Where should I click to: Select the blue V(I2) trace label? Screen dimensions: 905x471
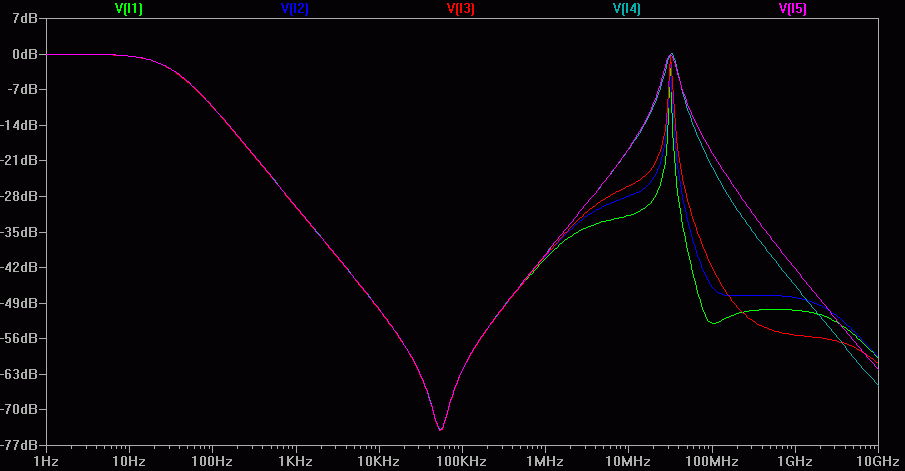pos(295,9)
